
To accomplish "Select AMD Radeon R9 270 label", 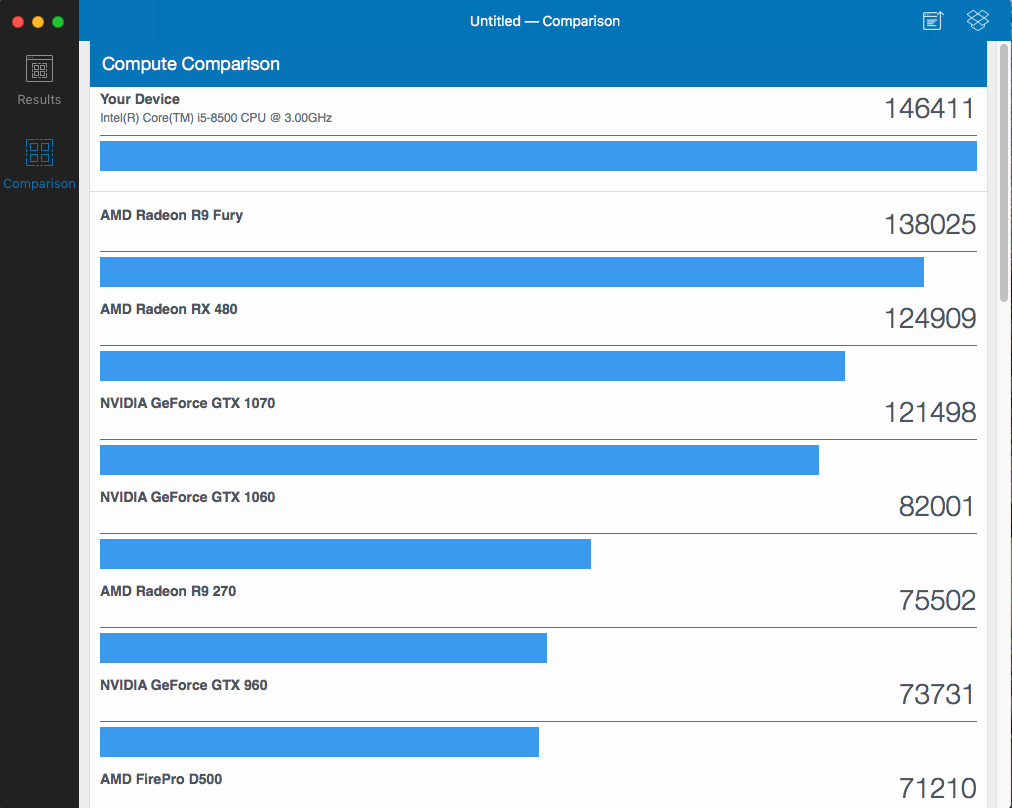I will pos(168,591).
